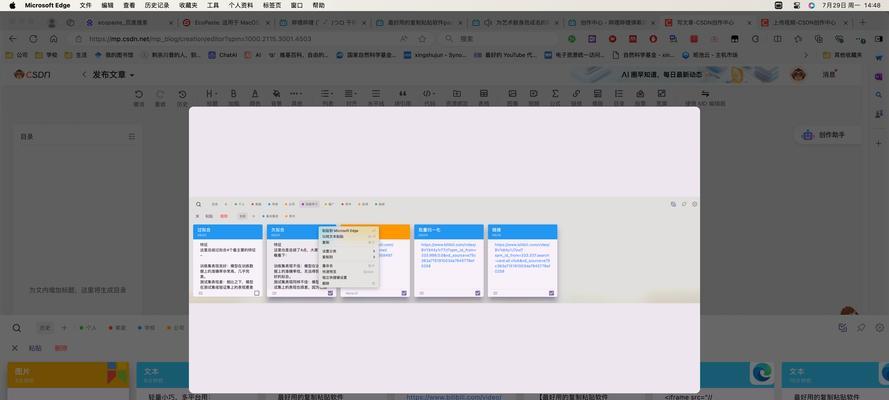The width and height of the screenshot is (889, 400).
Task: Open a new browser tab with plus
Action: click(x=863, y=23)
